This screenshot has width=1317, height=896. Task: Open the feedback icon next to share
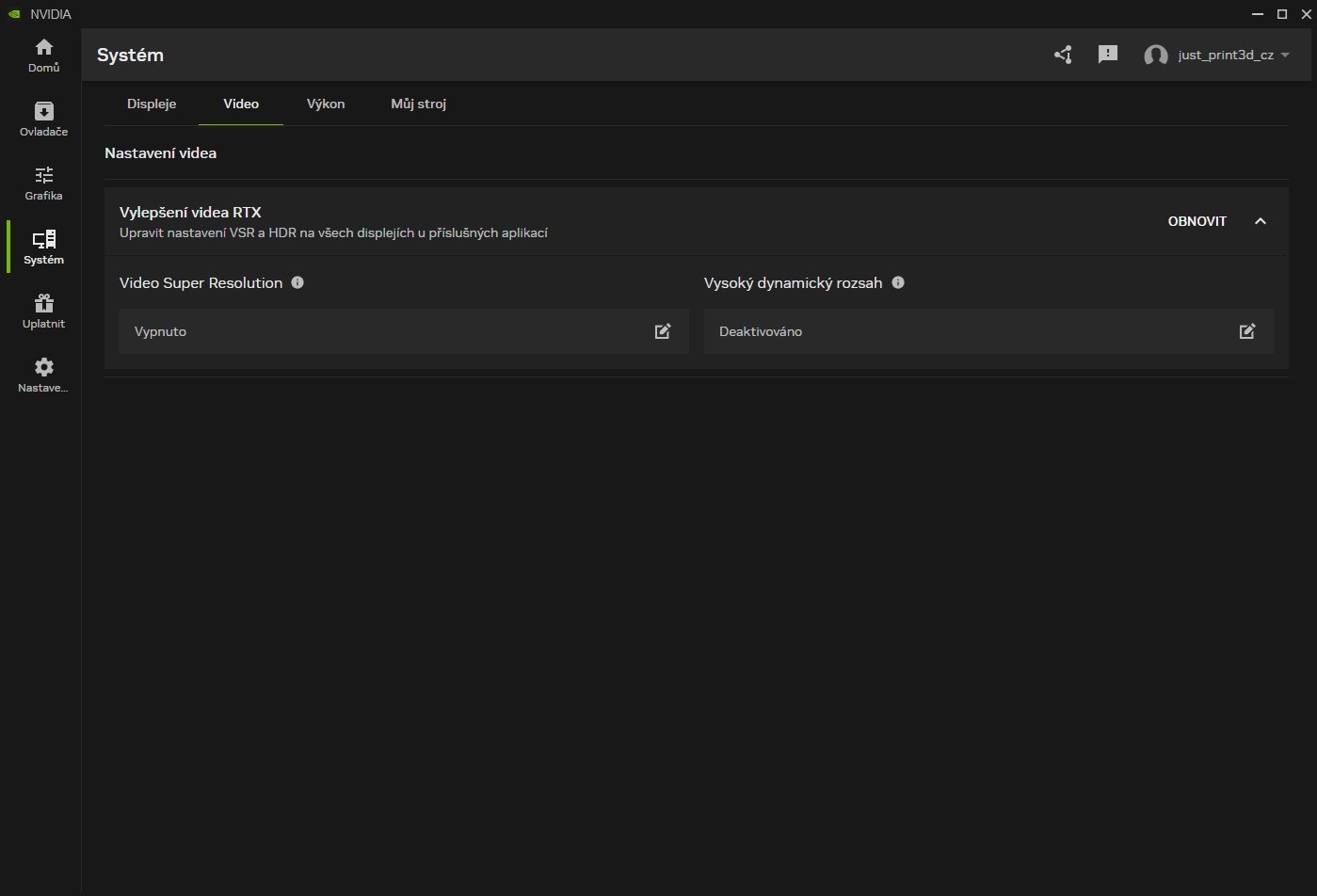pos(1108,55)
